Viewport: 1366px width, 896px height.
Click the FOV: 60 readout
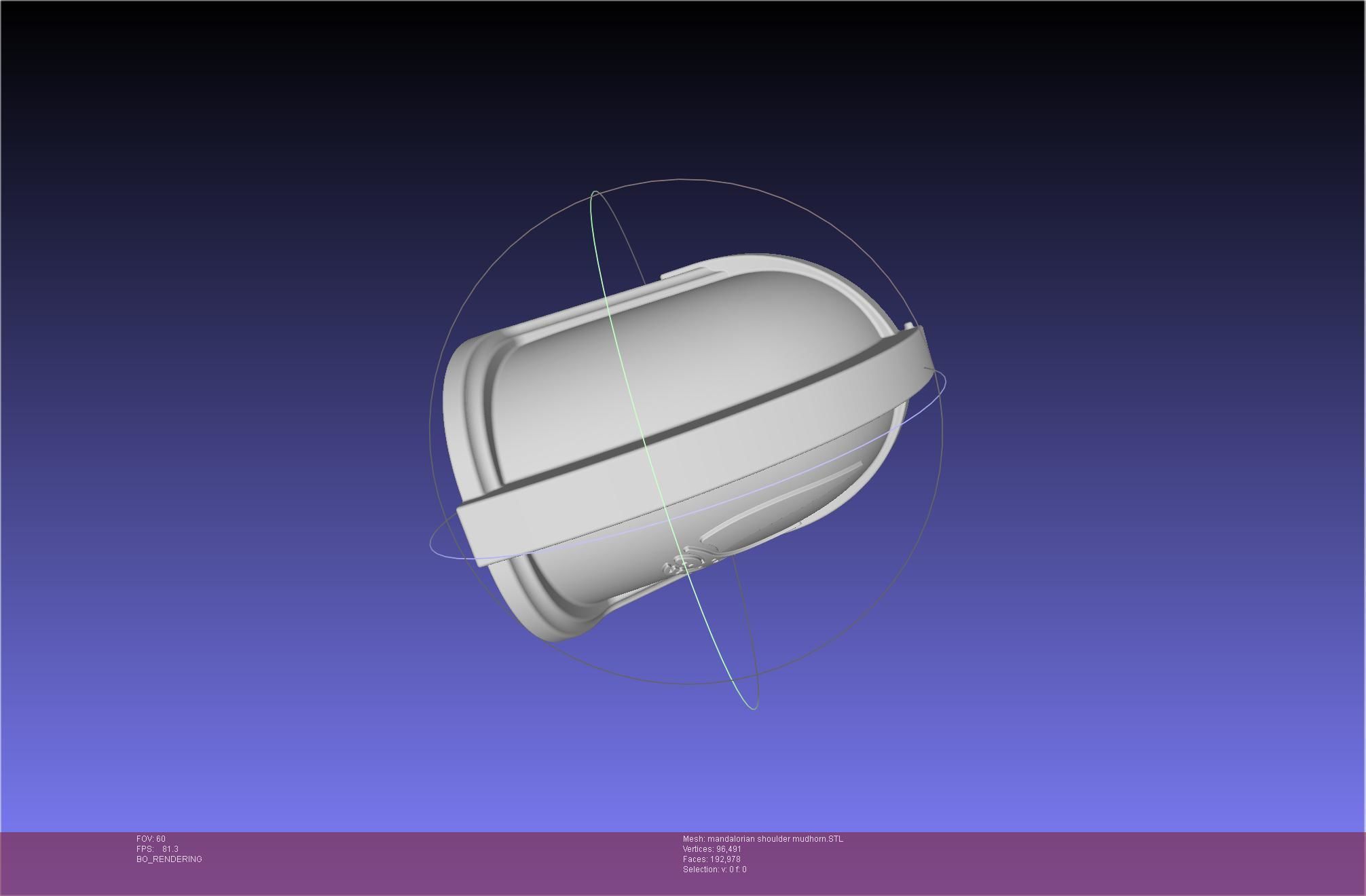[x=151, y=839]
